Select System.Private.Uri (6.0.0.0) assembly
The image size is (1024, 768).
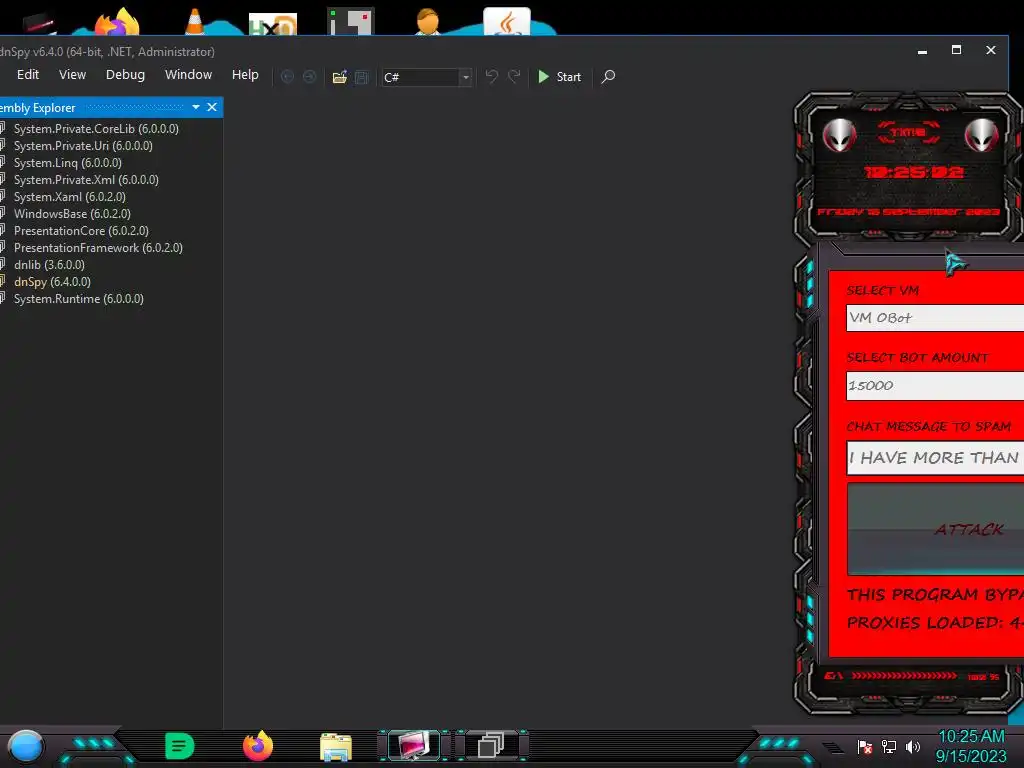(x=83, y=146)
